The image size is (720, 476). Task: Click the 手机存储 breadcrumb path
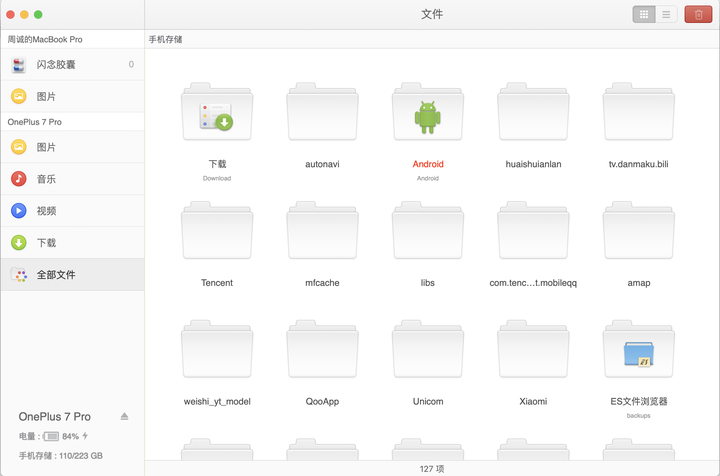(x=165, y=39)
